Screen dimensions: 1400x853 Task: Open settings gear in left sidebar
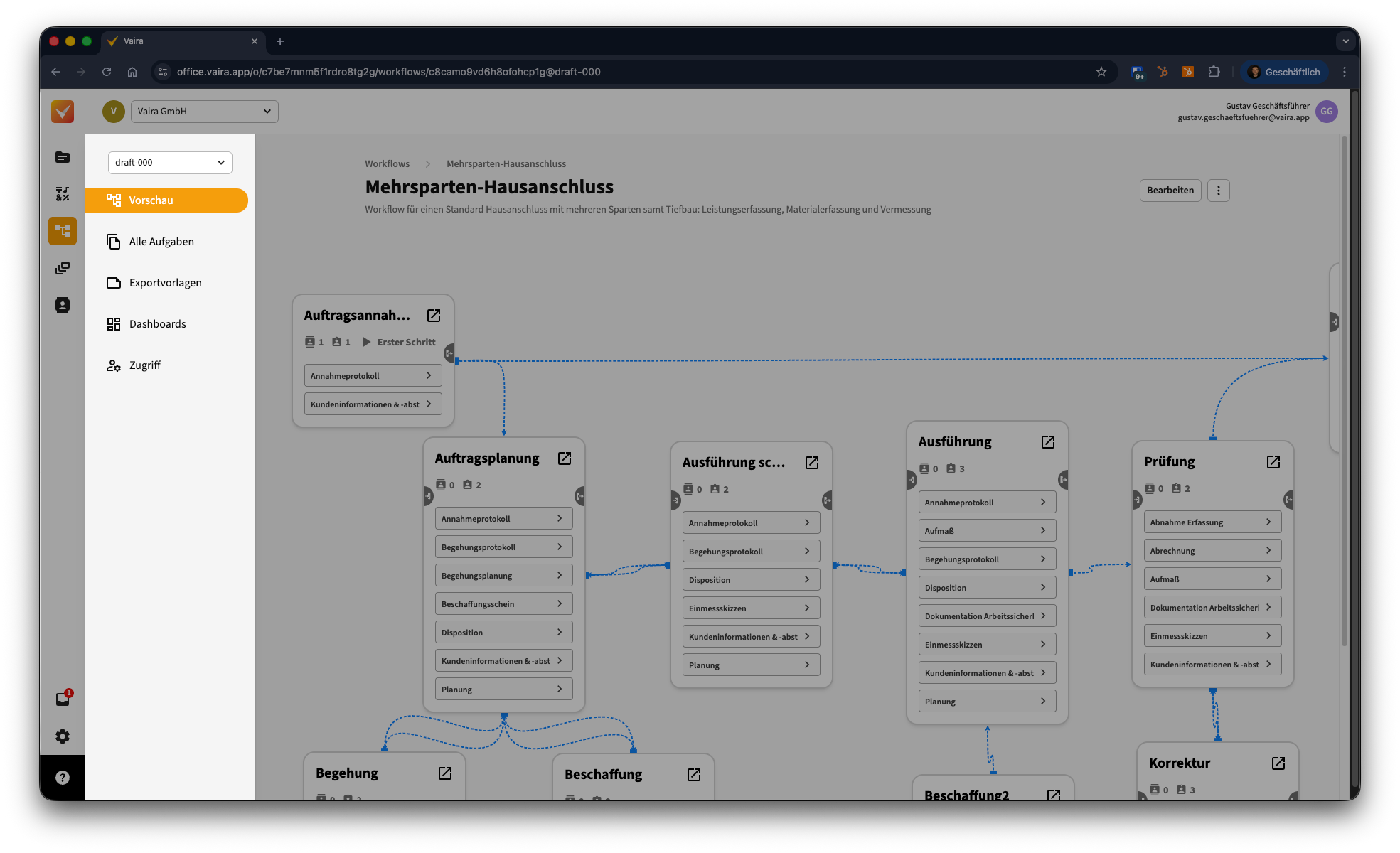coord(63,736)
